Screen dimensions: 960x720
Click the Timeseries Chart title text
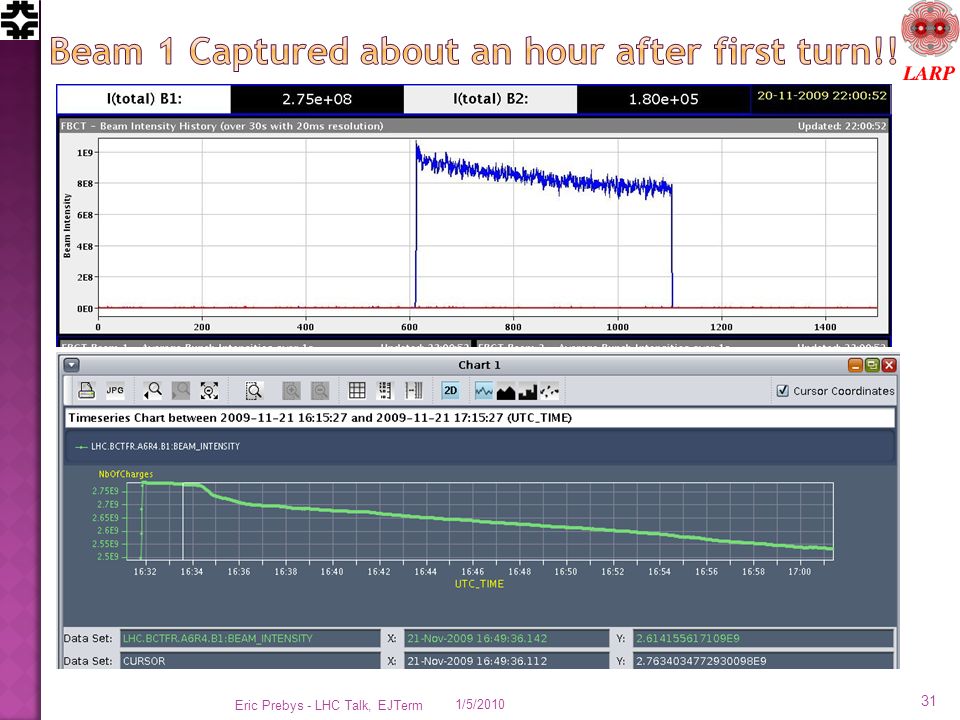(320, 418)
